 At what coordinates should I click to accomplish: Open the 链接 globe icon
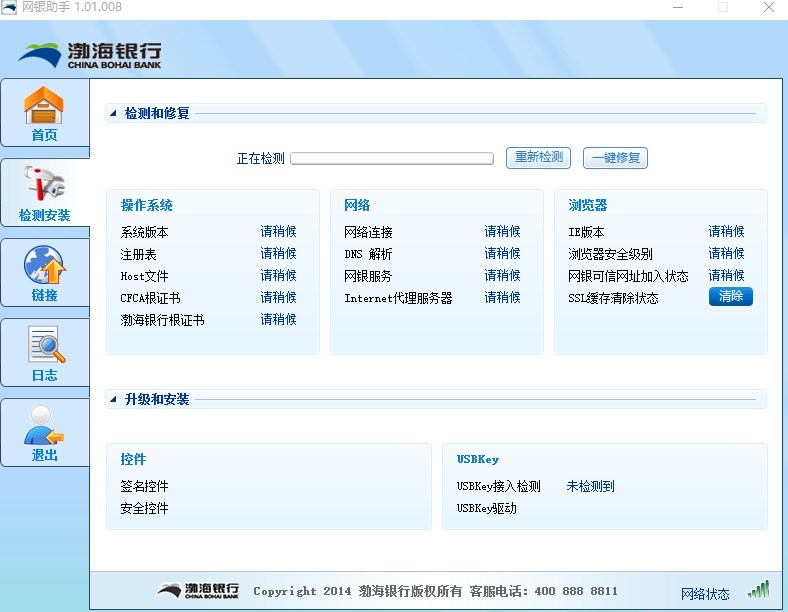coord(44,265)
